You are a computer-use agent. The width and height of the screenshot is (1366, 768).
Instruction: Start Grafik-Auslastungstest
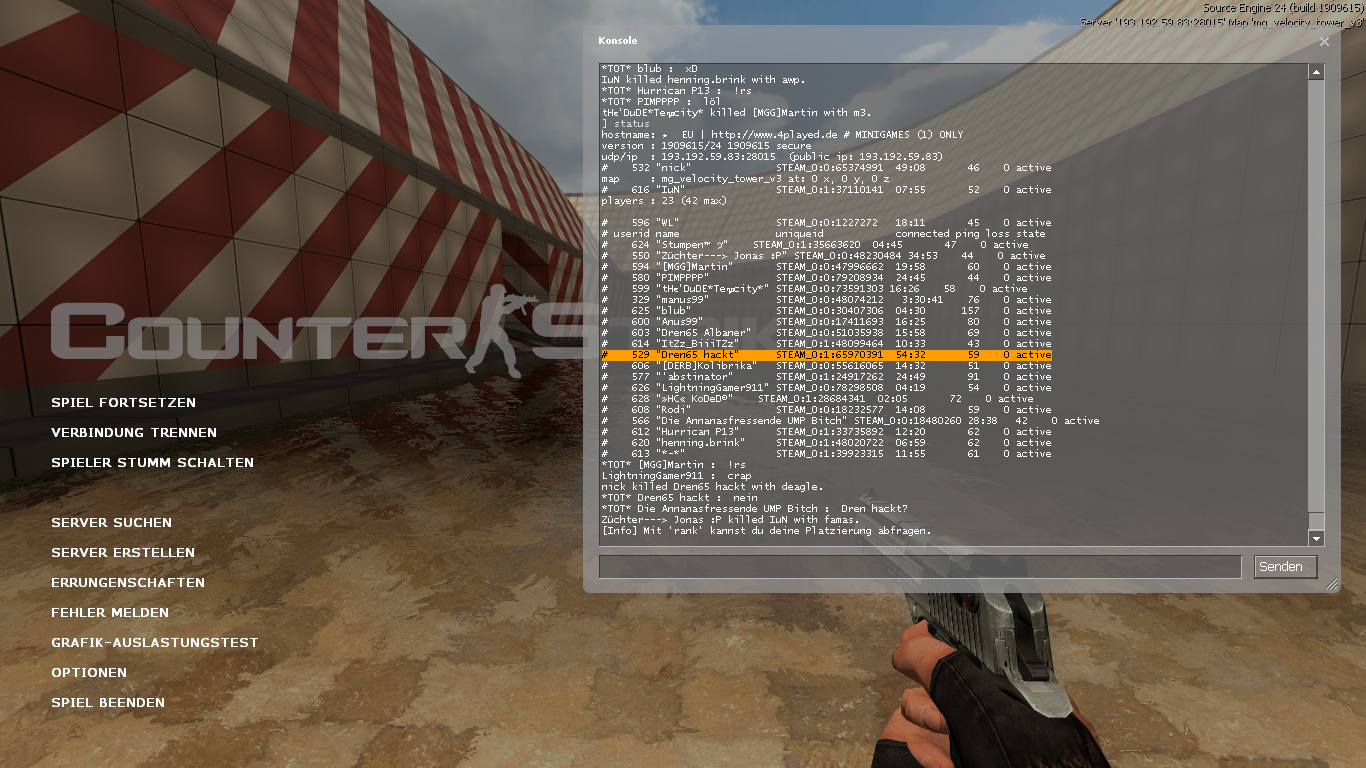click(x=155, y=643)
